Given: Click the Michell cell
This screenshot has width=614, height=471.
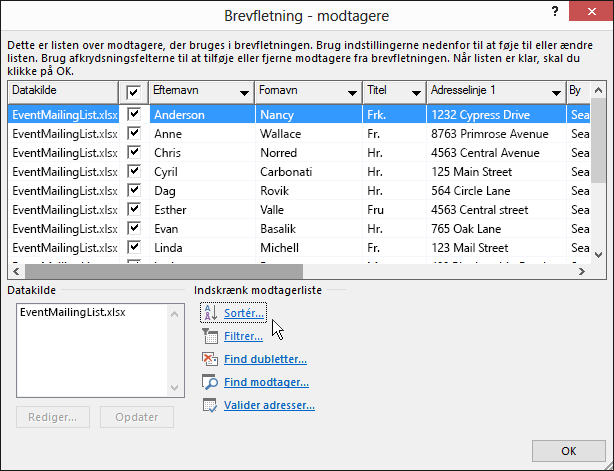Looking at the screenshot, I should click(x=309, y=248).
